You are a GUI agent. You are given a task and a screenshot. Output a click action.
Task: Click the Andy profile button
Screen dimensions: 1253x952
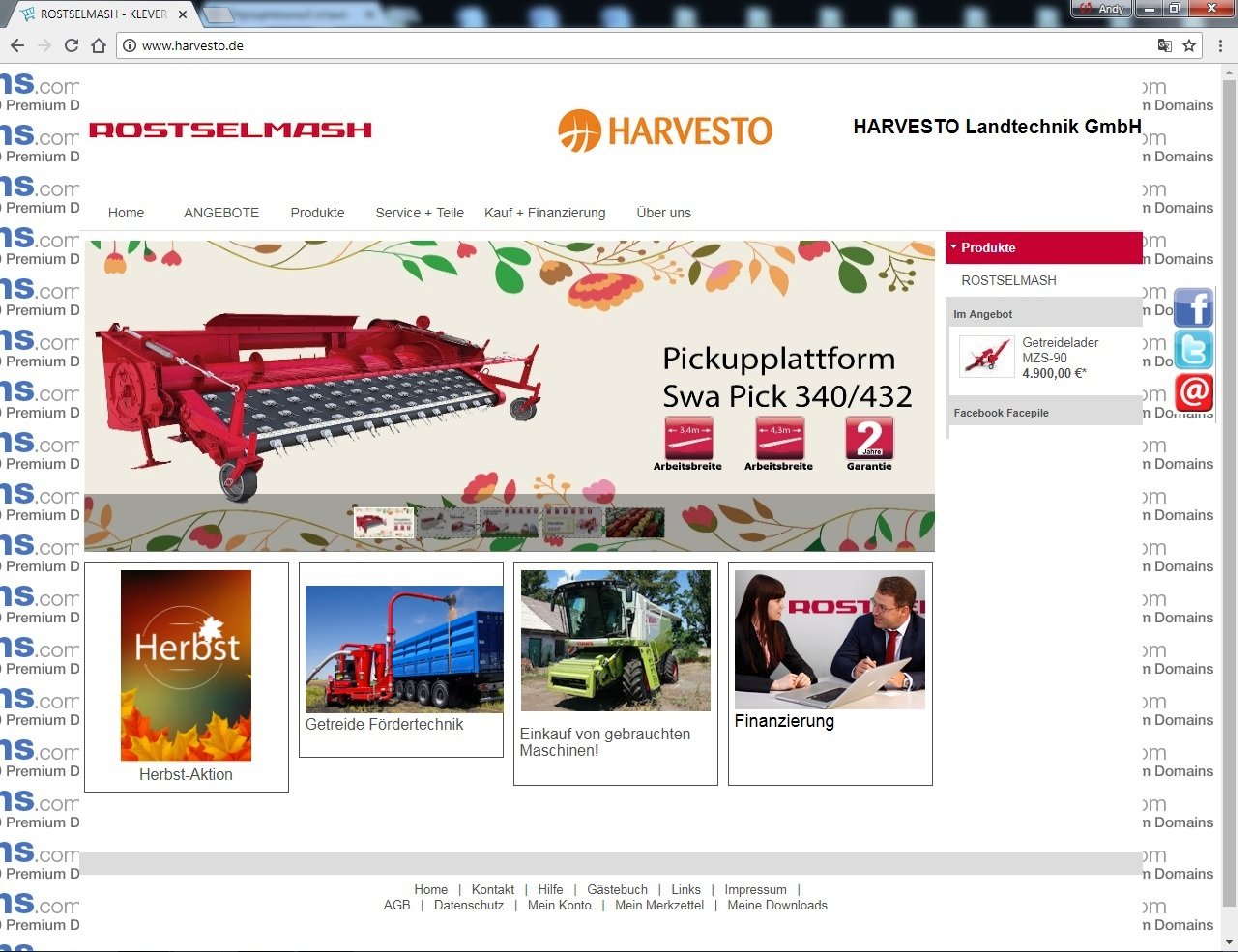coord(1100,8)
